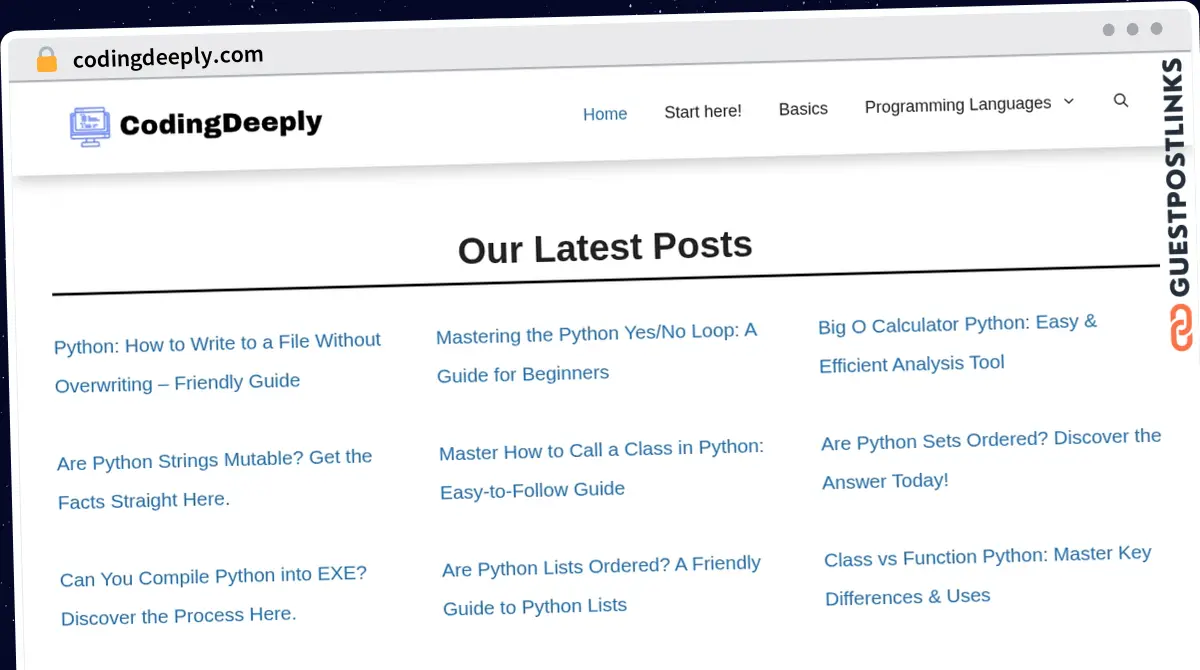Open the Big O Calculator Python post

point(957,344)
